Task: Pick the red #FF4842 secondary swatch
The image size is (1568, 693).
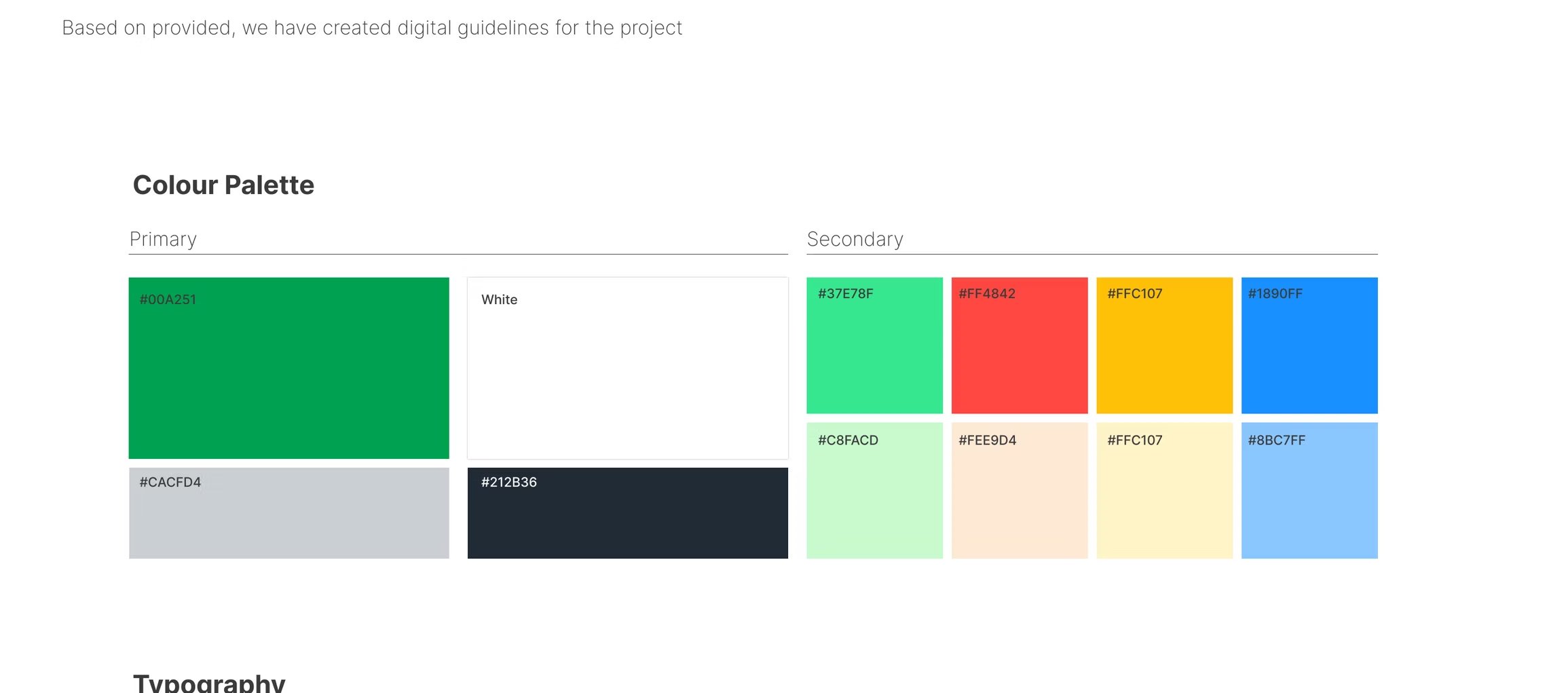Action: pos(1020,345)
